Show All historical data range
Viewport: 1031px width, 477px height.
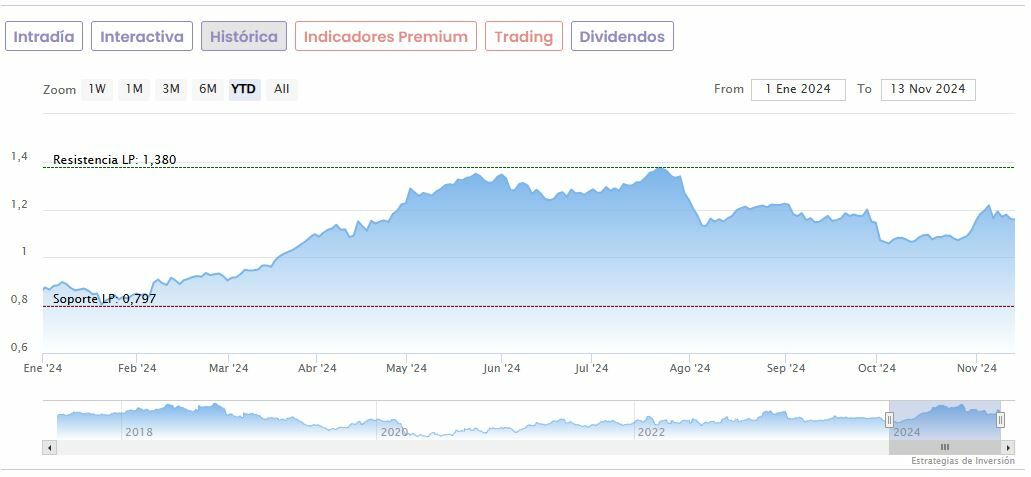281,89
